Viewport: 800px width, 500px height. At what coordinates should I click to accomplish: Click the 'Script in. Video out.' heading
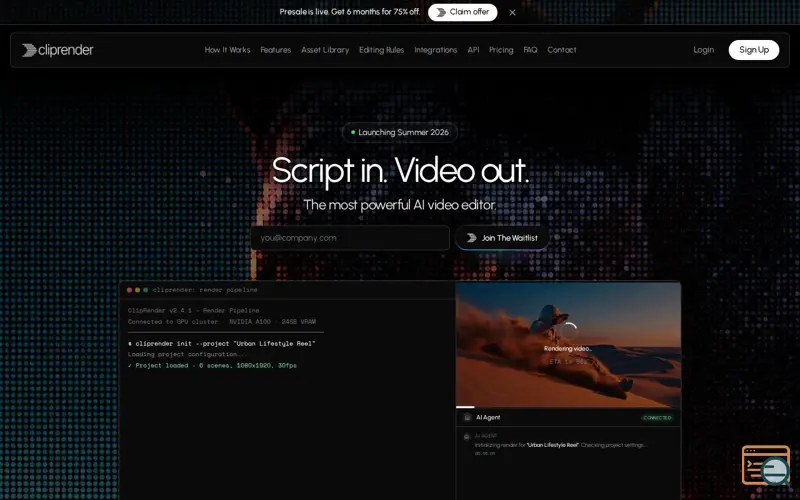pyautogui.click(x=400, y=170)
